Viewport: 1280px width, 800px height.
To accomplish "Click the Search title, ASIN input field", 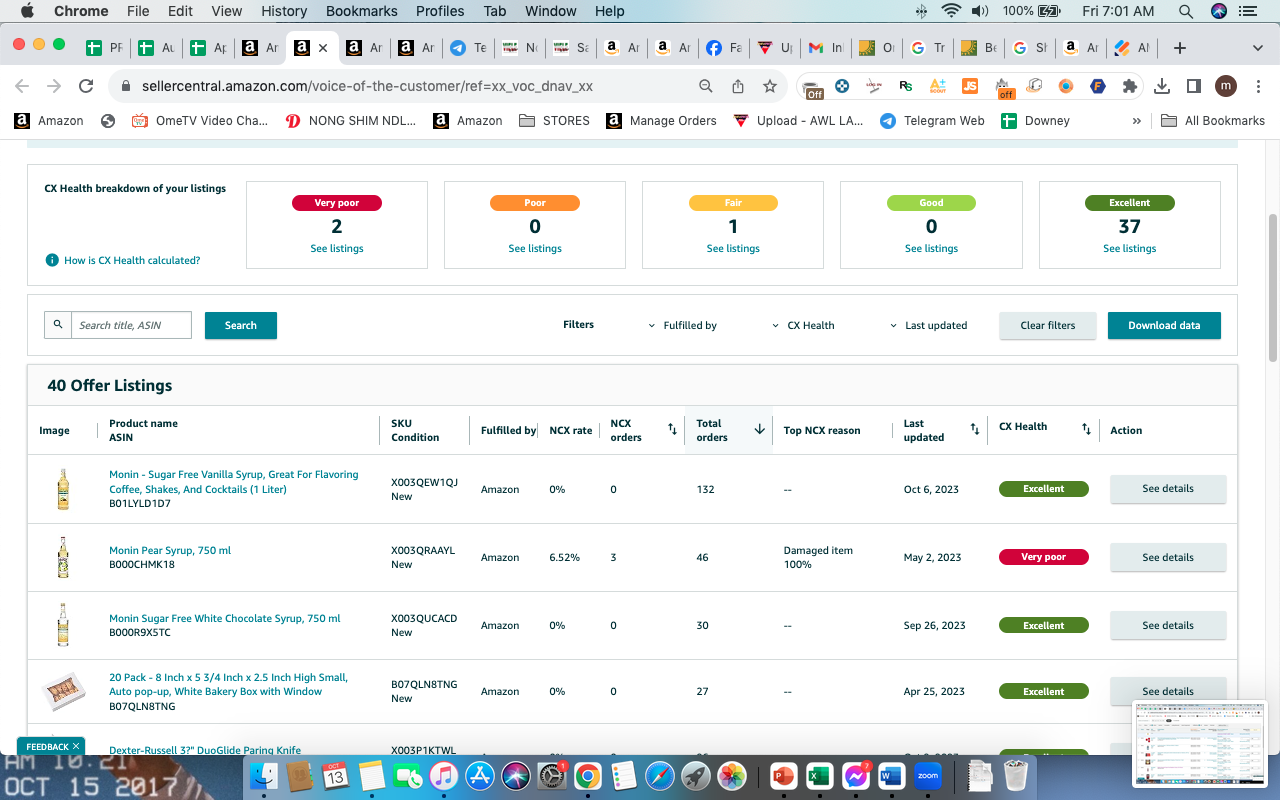I will pyautogui.click(x=131, y=325).
